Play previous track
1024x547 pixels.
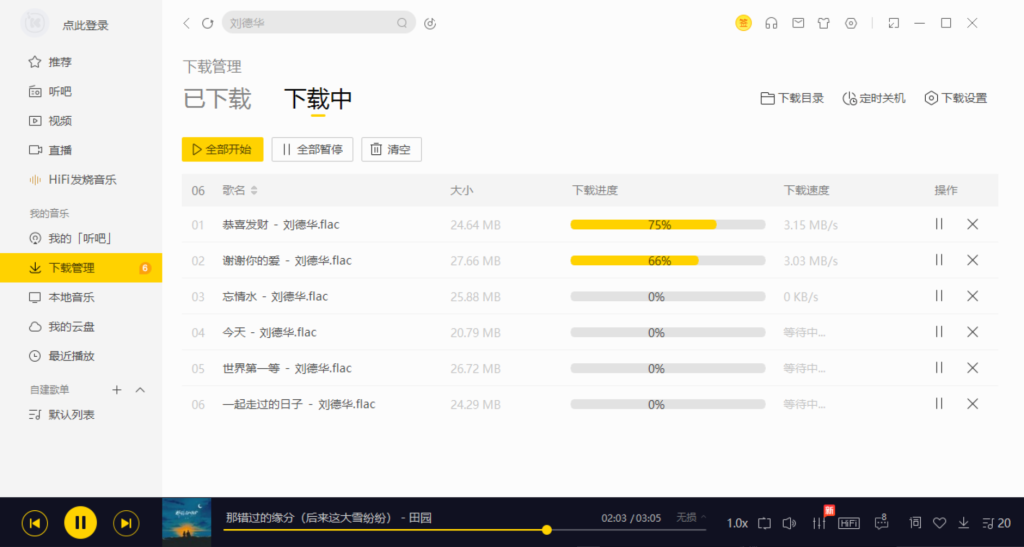tap(35, 523)
